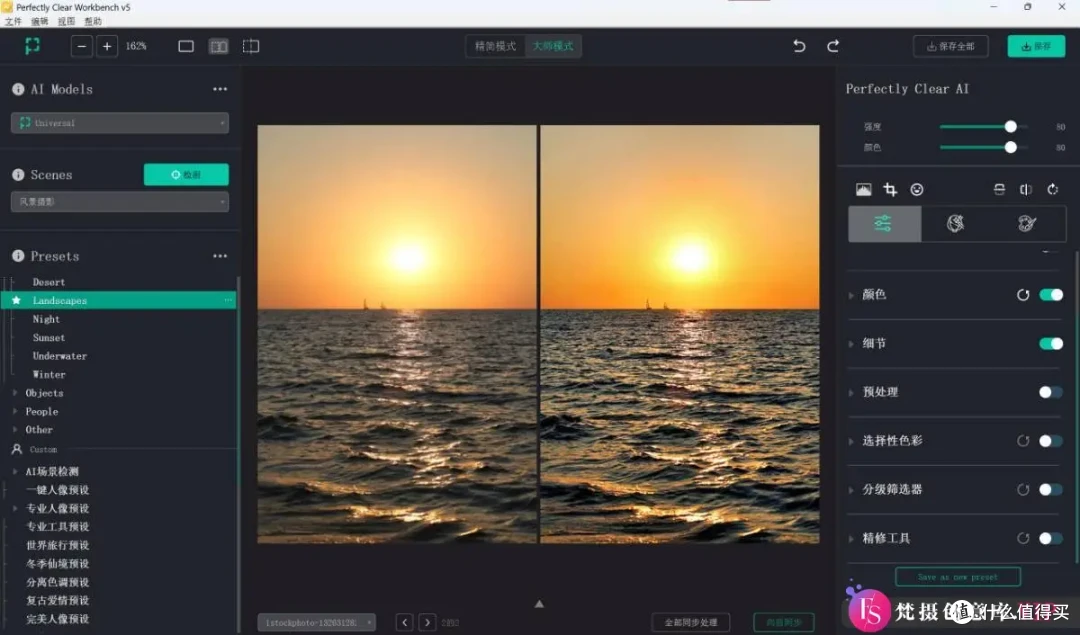1080x635 pixels.
Task: Switch to 精简模式 tab
Action: click(495, 46)
